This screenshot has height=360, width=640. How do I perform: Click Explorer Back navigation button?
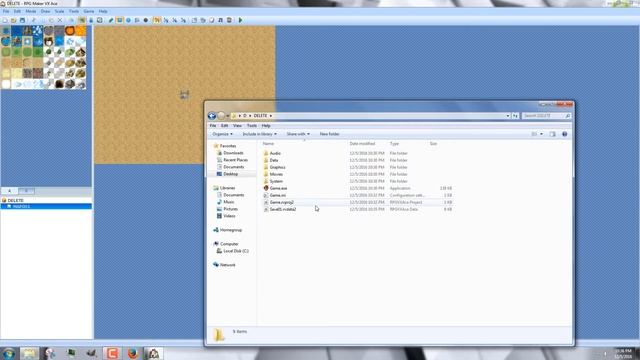tap(211, 116)
